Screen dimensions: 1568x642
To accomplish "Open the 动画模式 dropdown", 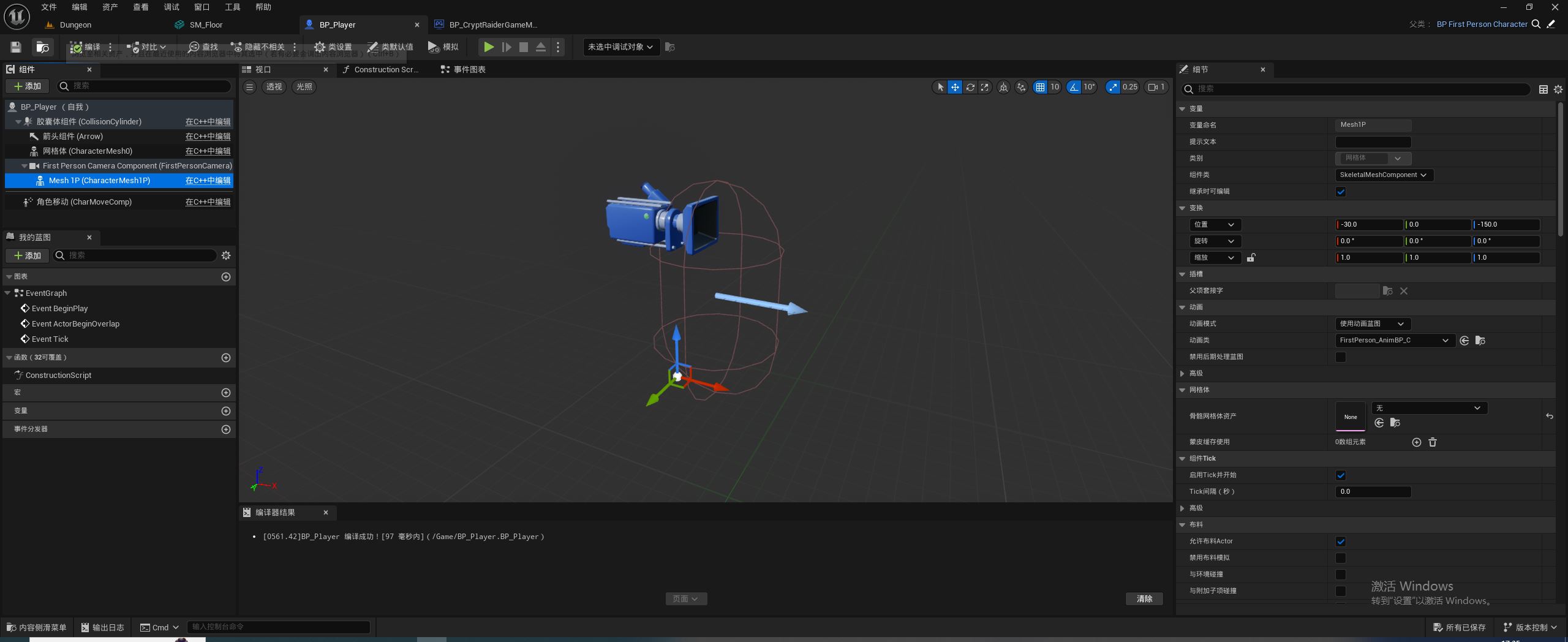I will coord(1373,323).
